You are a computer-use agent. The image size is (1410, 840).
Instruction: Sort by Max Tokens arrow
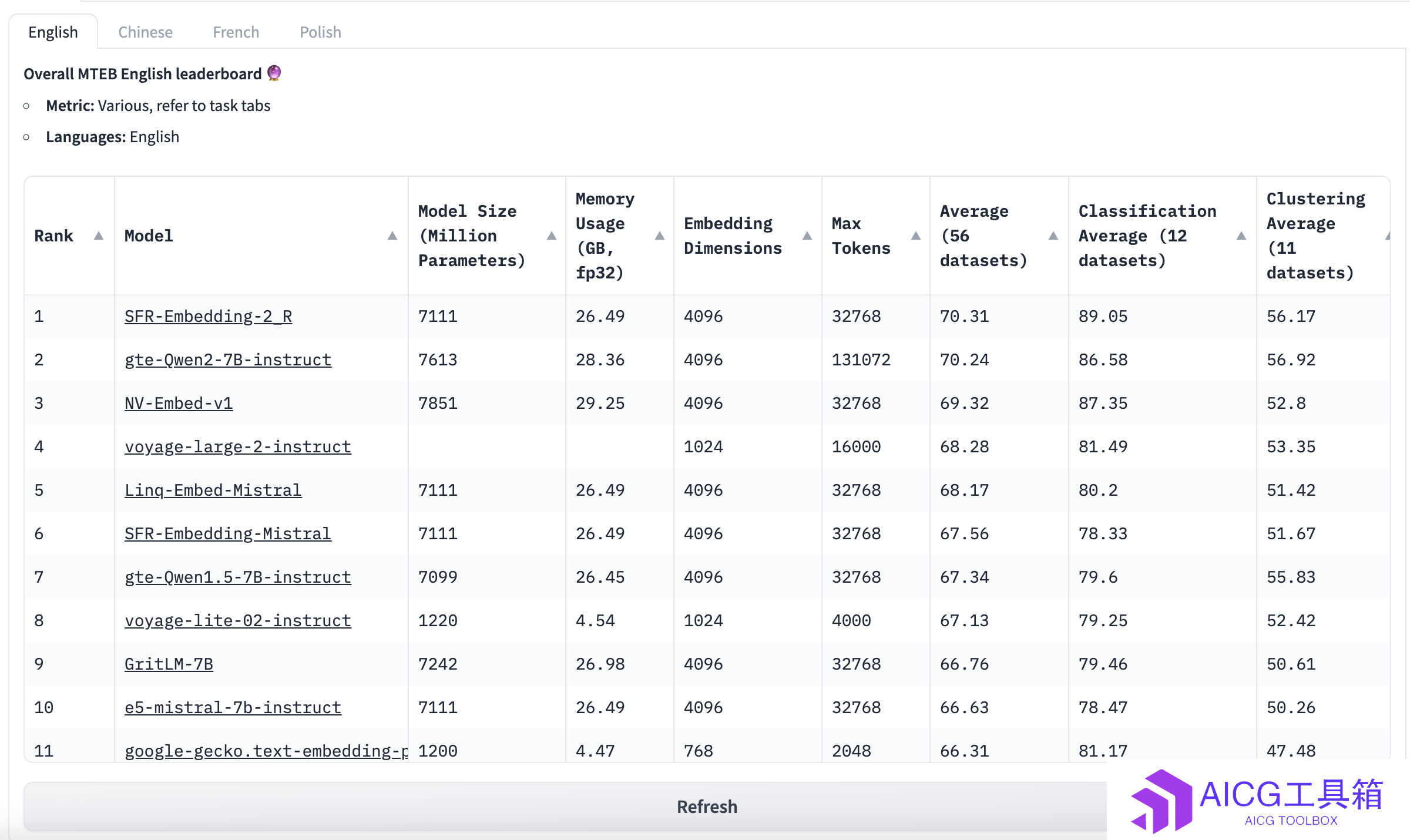[916, 236]
